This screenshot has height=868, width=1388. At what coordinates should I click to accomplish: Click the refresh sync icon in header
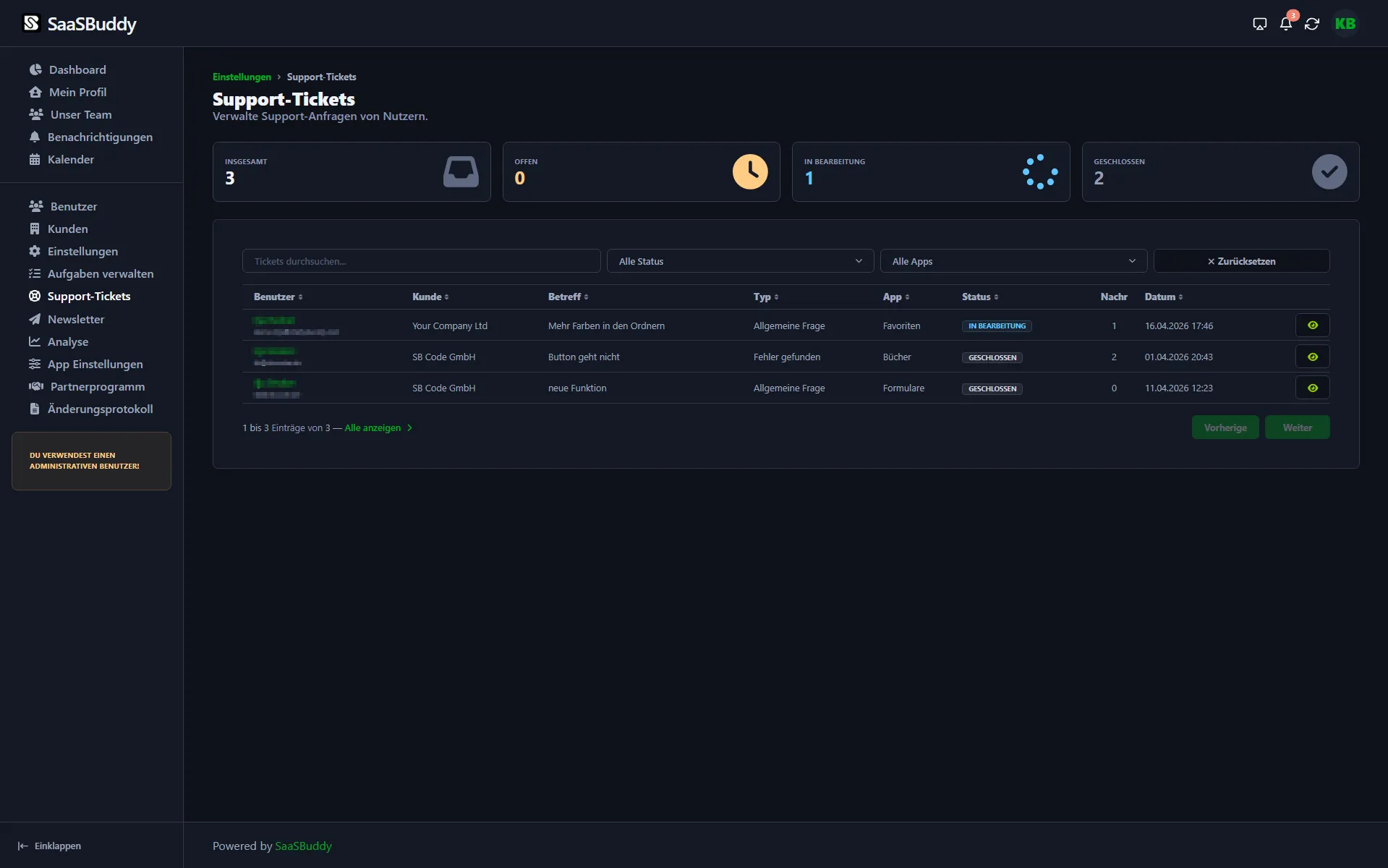(x=1312, y=24)
